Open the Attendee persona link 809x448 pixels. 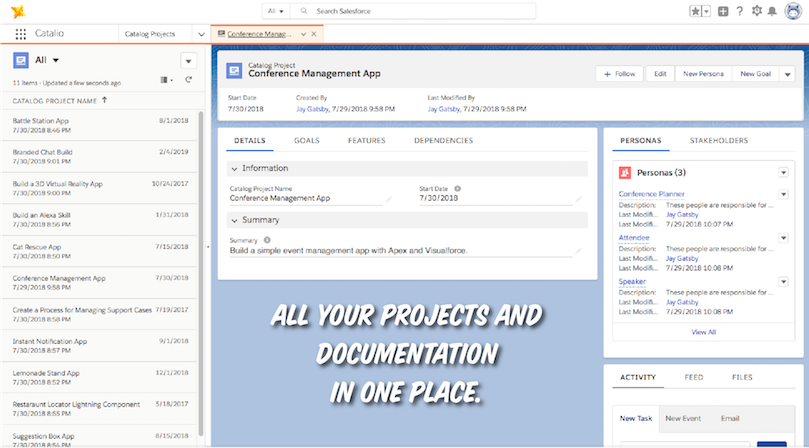point(634,238)
